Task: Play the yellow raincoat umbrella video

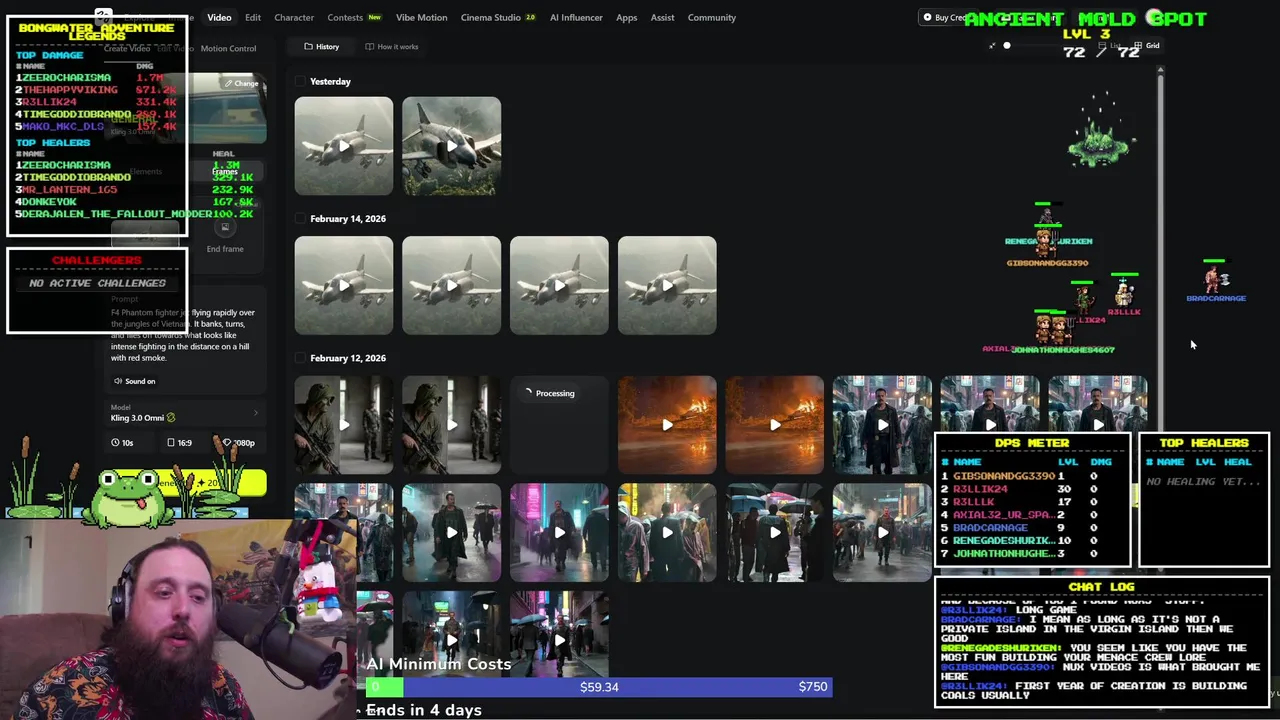Action: click(x=775, y=532)
